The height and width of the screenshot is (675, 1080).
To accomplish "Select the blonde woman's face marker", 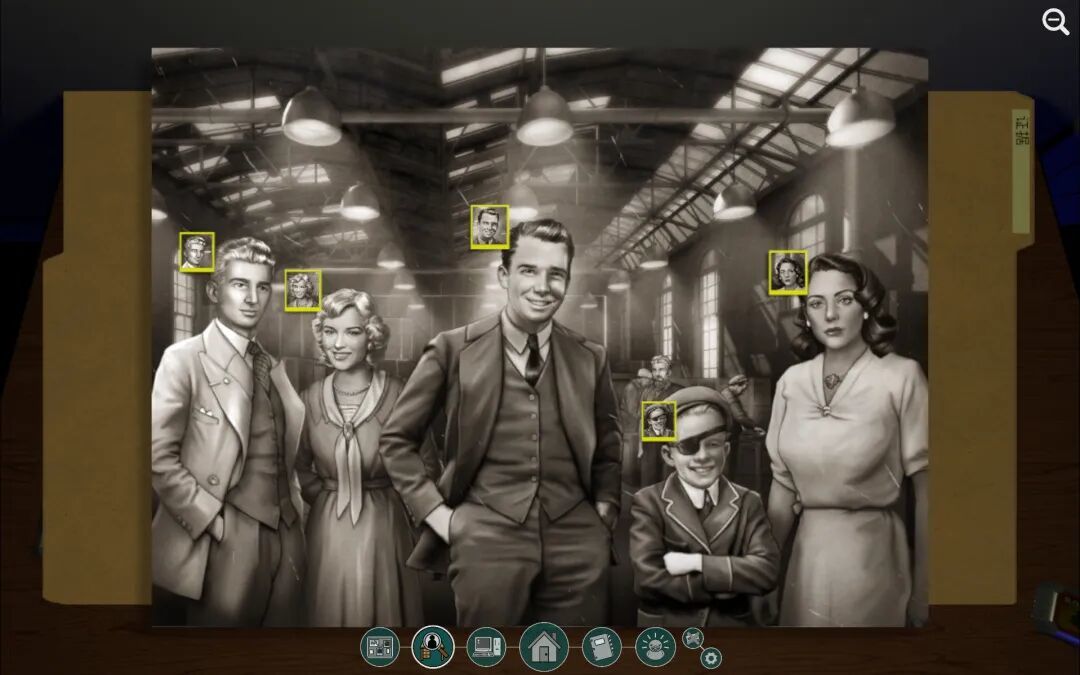I will point(302,290).
